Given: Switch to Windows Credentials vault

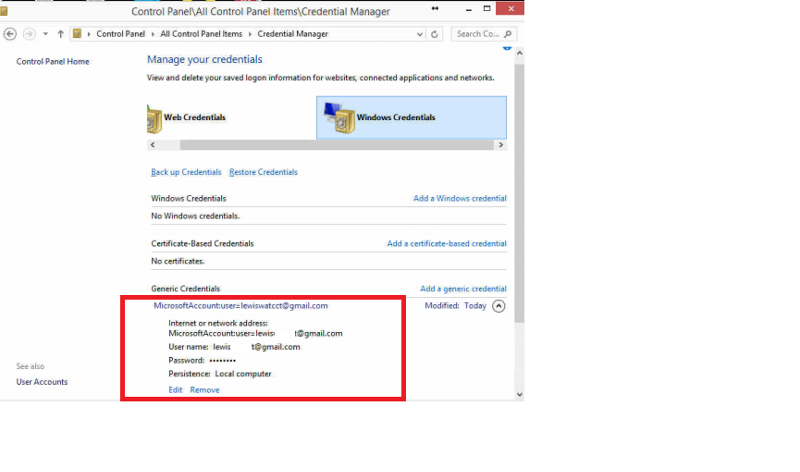Looking at the screenshot, I should [411, 117].
